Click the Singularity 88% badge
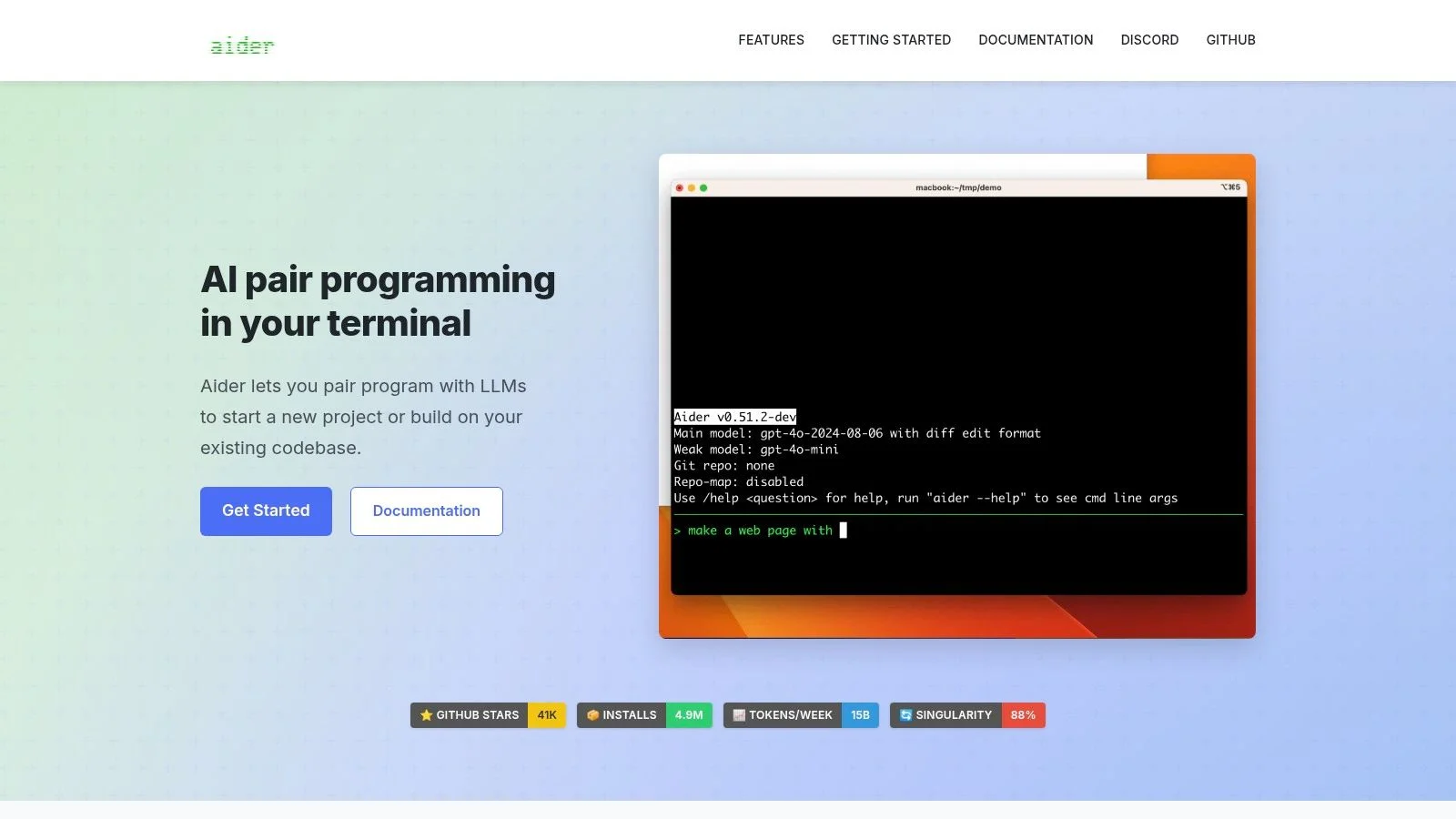 coord(967,715)
